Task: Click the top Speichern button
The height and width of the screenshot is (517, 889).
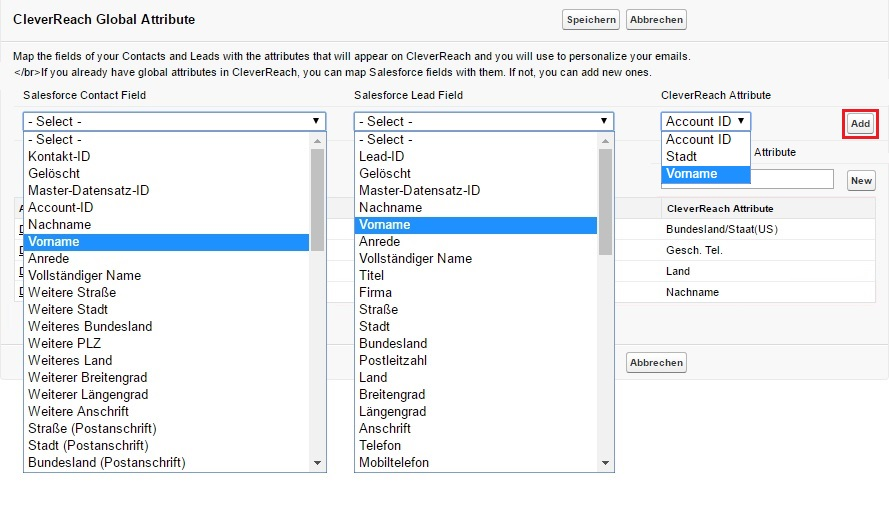Action: pyautogui.click(x=591, y=20)
